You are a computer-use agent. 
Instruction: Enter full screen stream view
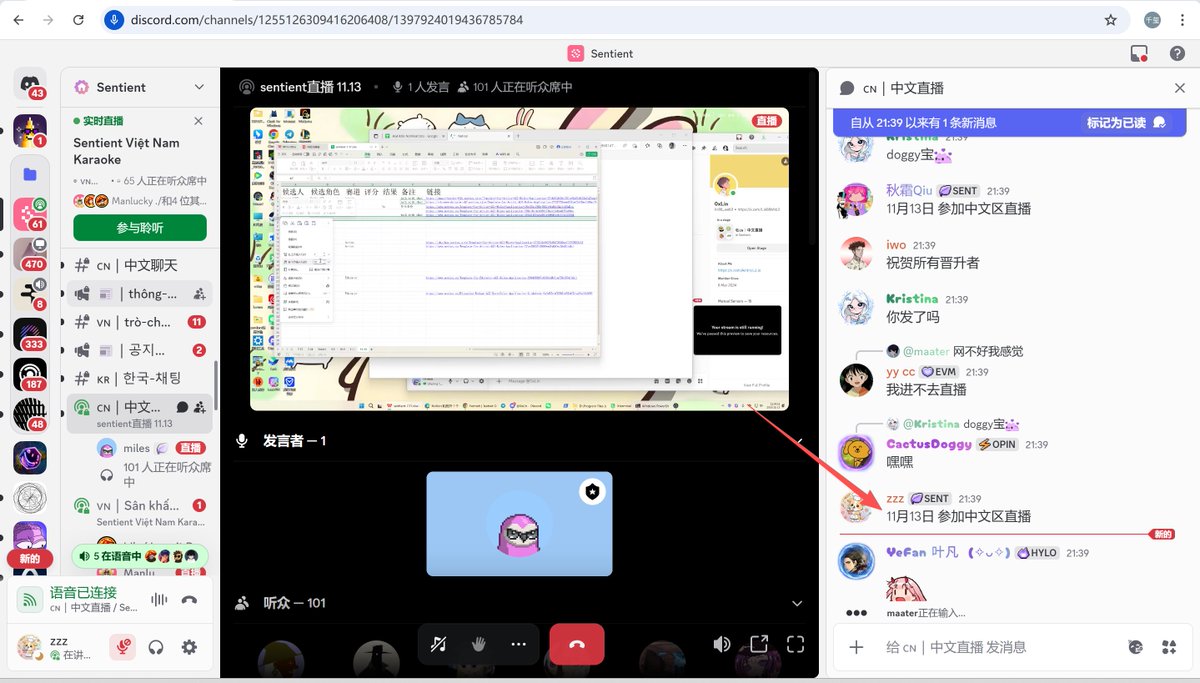tap(796, 644)
